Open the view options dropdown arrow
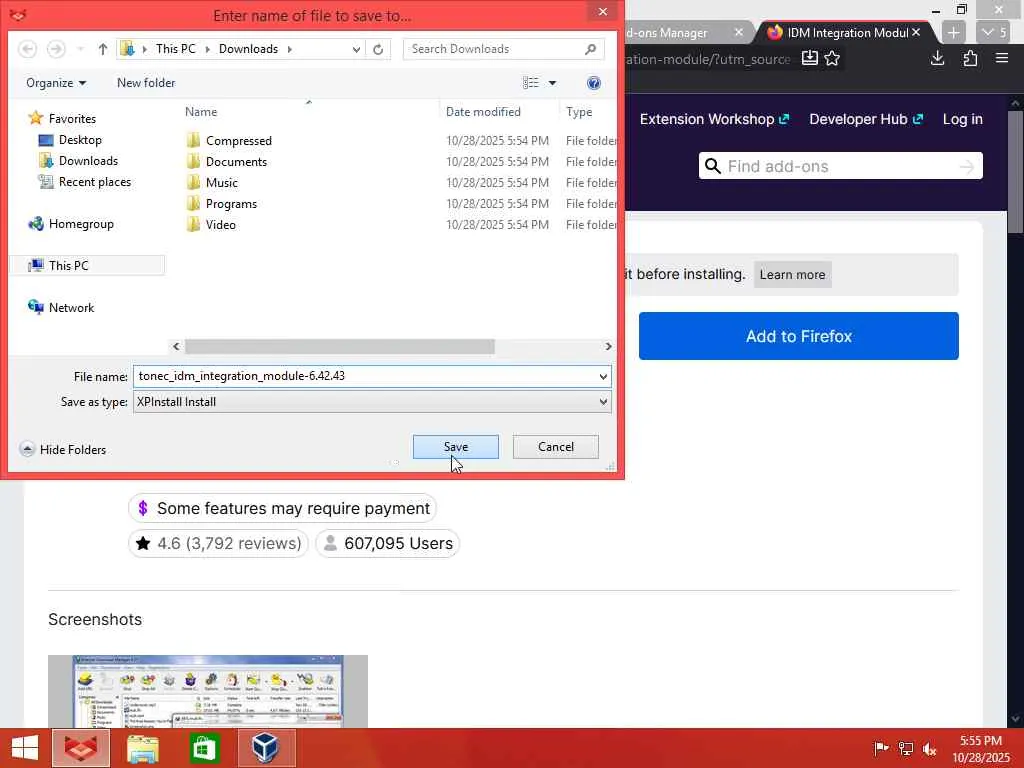The image size is (1024, 768). click(x=552, y=83)
